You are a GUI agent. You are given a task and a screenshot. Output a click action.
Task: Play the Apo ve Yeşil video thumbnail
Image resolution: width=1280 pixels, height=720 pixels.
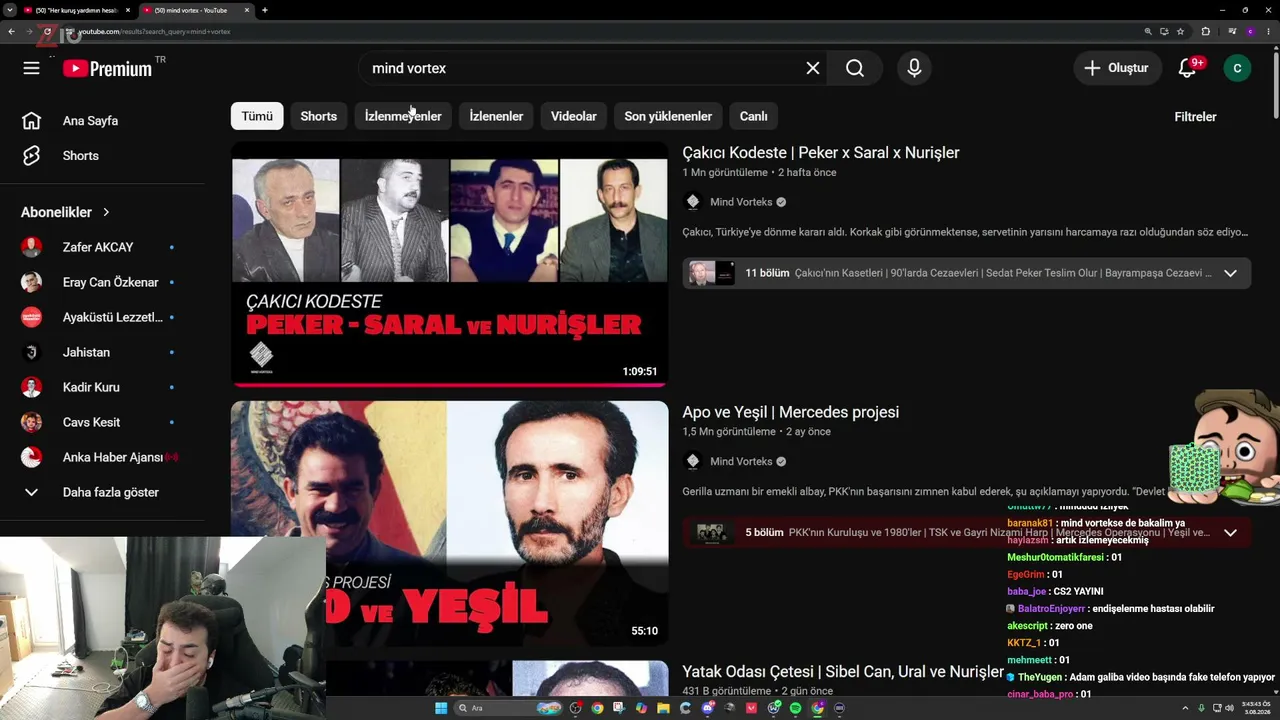coord(449,523)
